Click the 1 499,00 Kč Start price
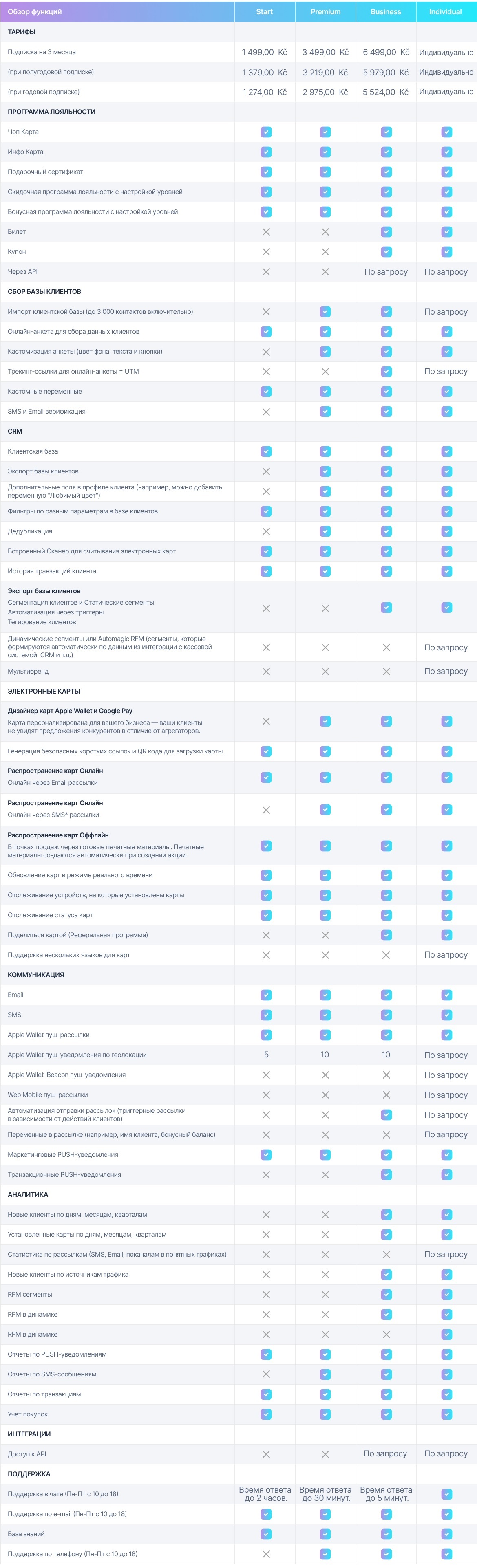Image resolution: width=477 pixels, height=1568 pixels. click(x=265, y=52)
